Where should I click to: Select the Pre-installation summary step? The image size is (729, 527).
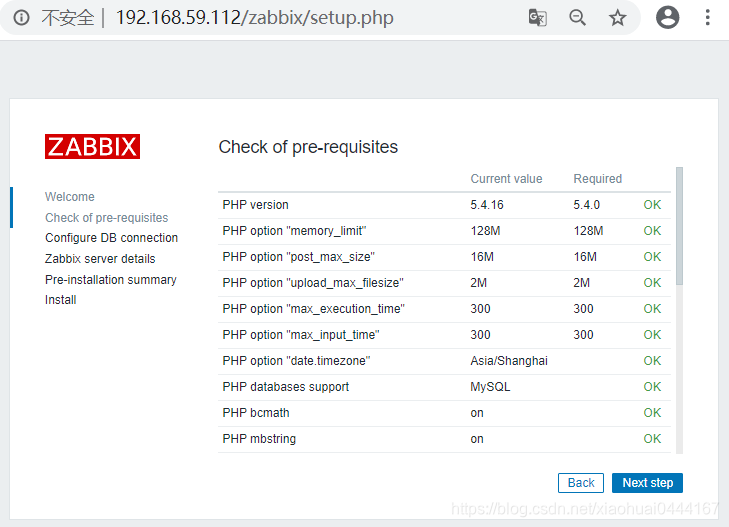click(111, 279)
